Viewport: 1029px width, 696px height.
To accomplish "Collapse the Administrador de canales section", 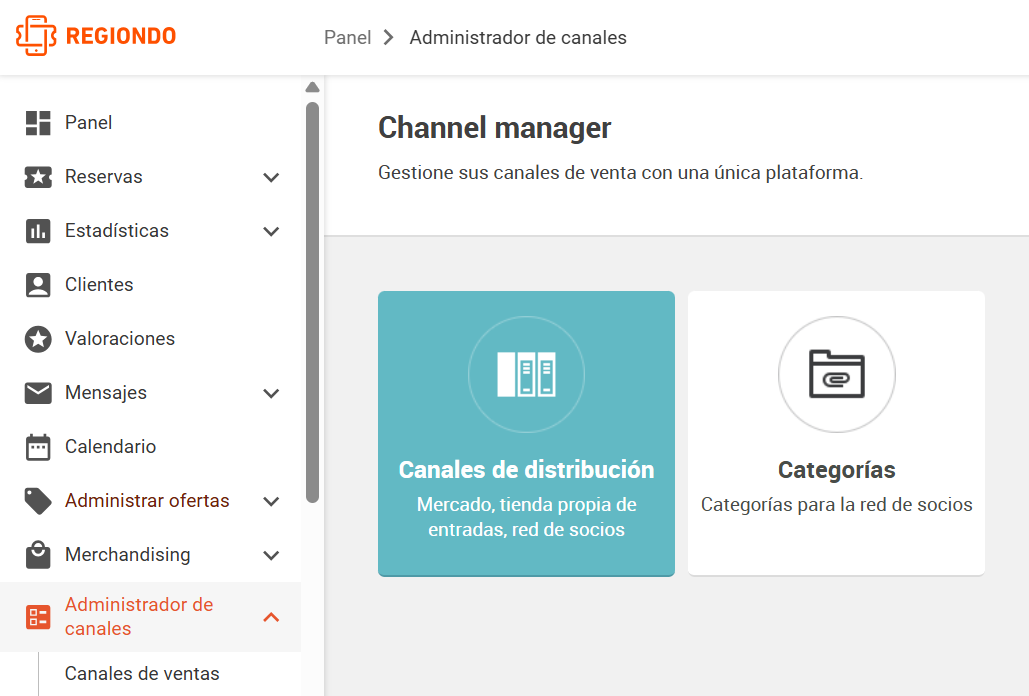I will (271, 617).
